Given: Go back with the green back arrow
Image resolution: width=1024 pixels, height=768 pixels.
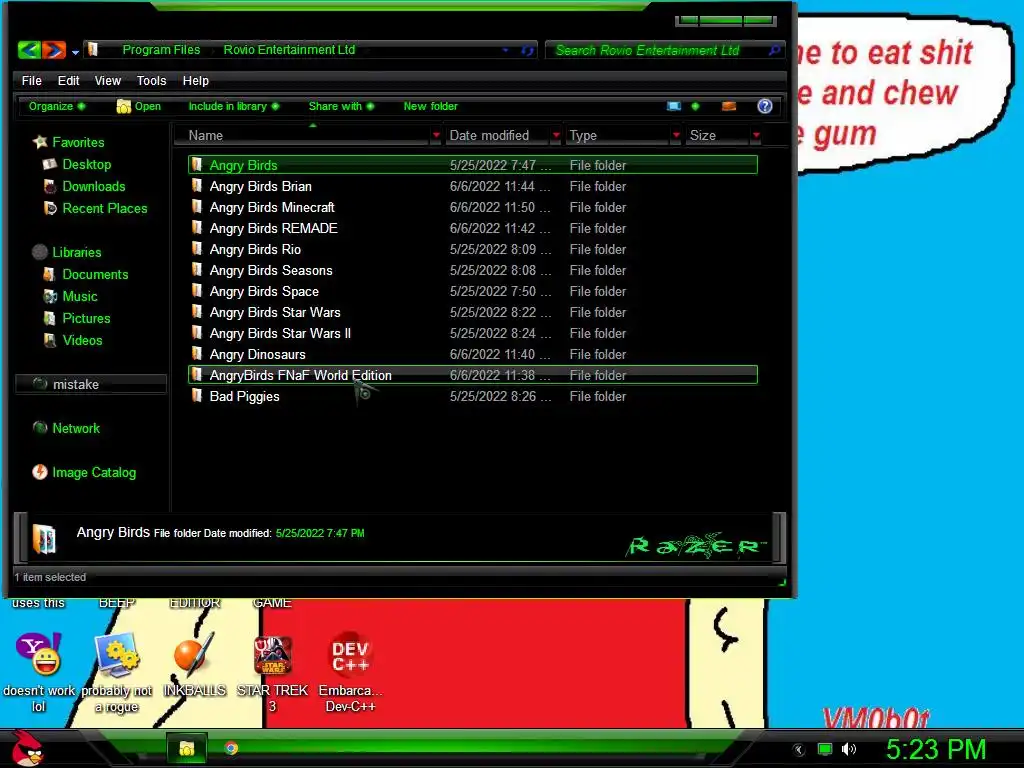Looking at the screenshot, I should click(29, 50).
